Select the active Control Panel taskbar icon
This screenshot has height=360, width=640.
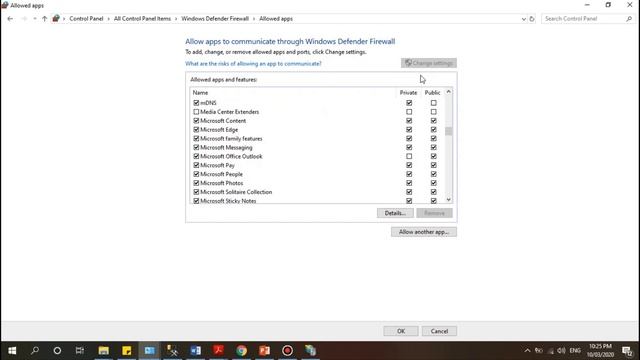[149, 351]
